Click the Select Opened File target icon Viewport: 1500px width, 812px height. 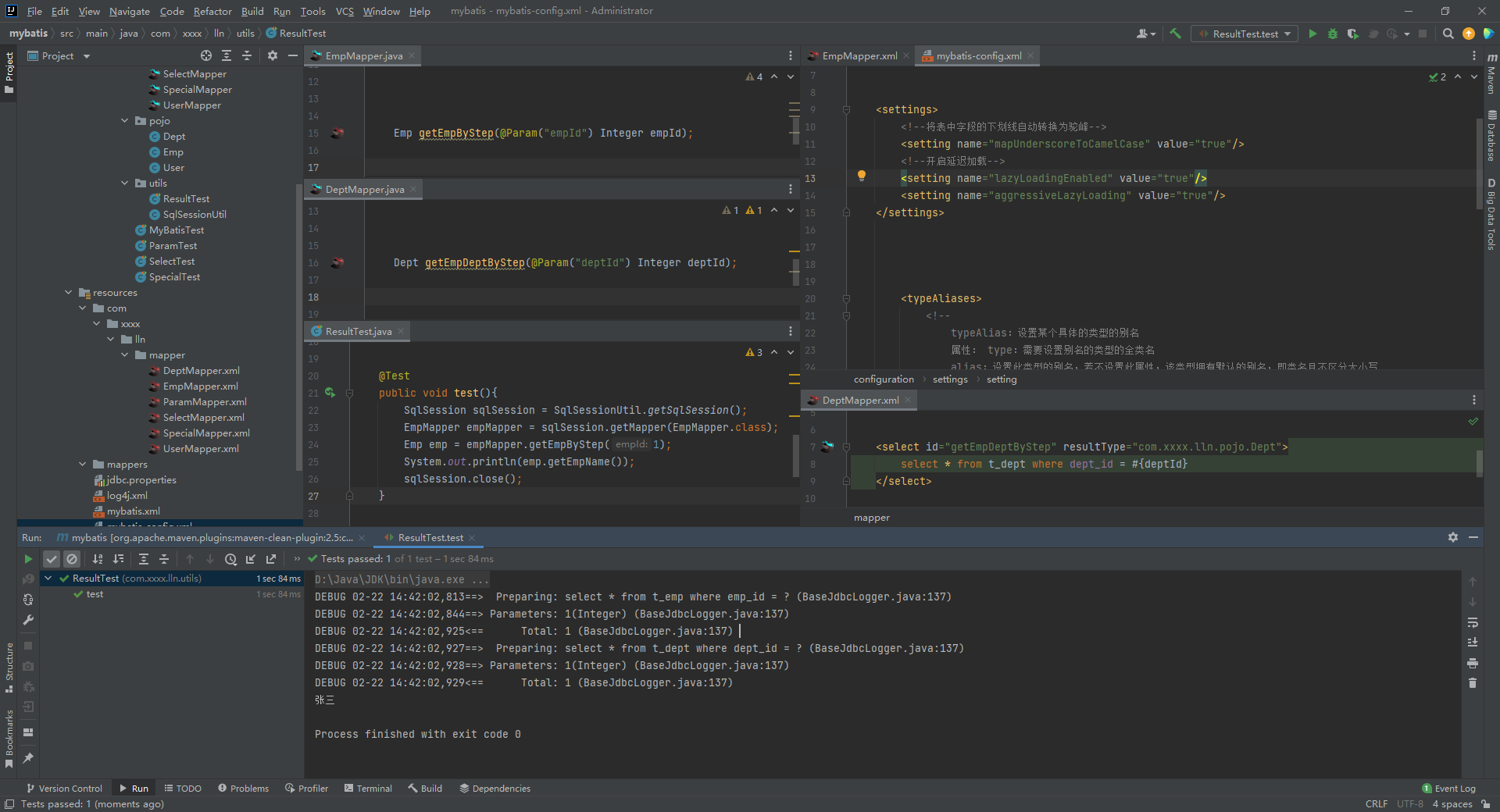point(205,55)
